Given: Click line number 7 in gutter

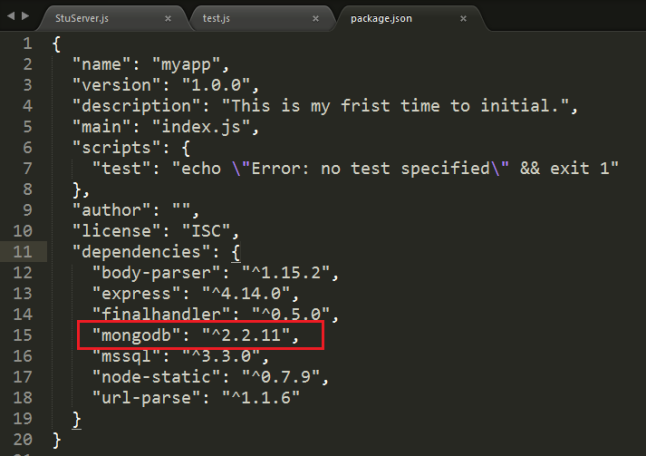Looking at the screenshot, I should [28, 168].
